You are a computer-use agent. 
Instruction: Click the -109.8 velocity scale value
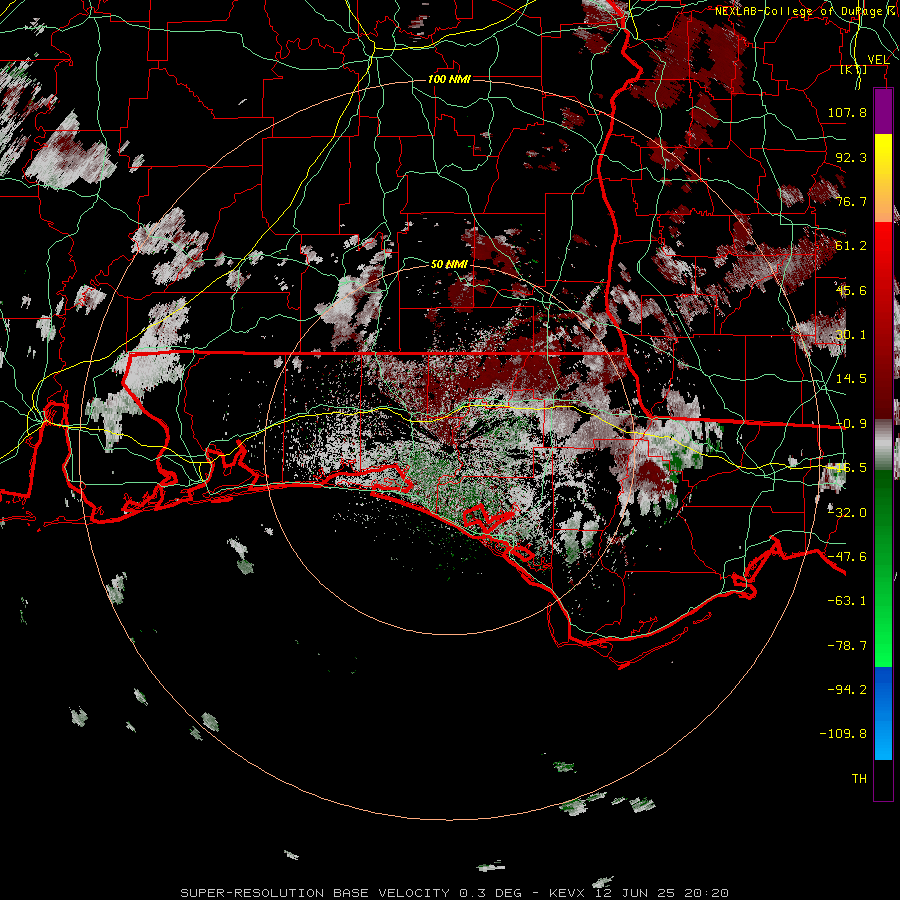coord(843,734)
